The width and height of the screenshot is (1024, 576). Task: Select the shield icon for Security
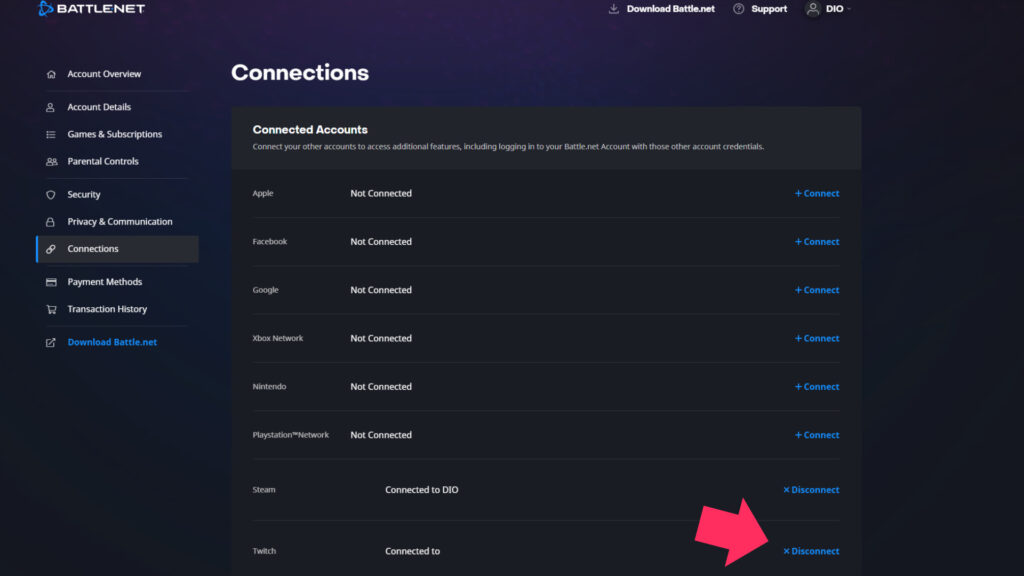50,194
